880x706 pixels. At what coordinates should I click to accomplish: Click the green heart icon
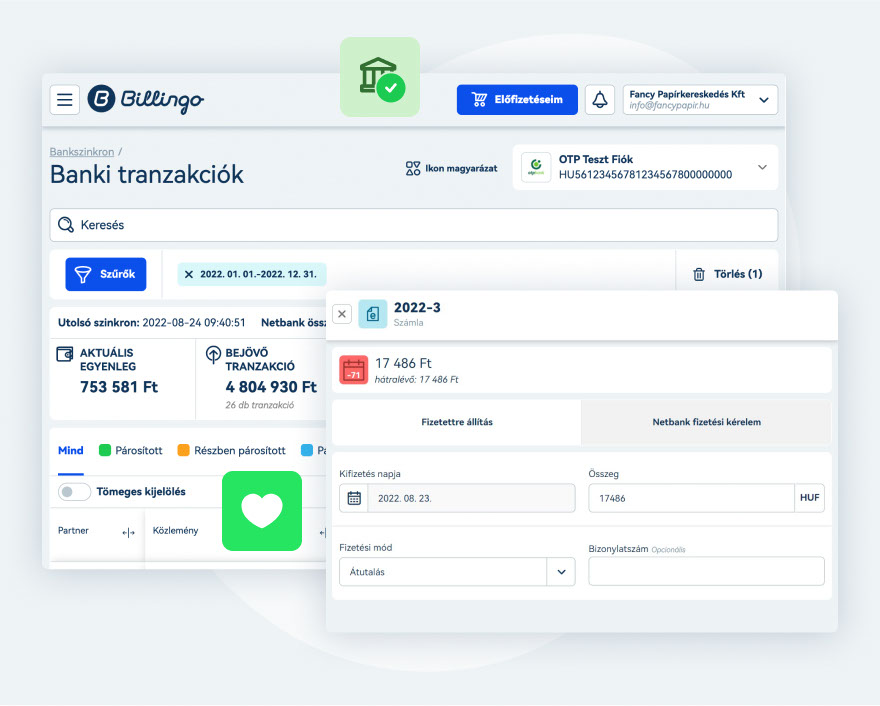click(x=261, y=511)
